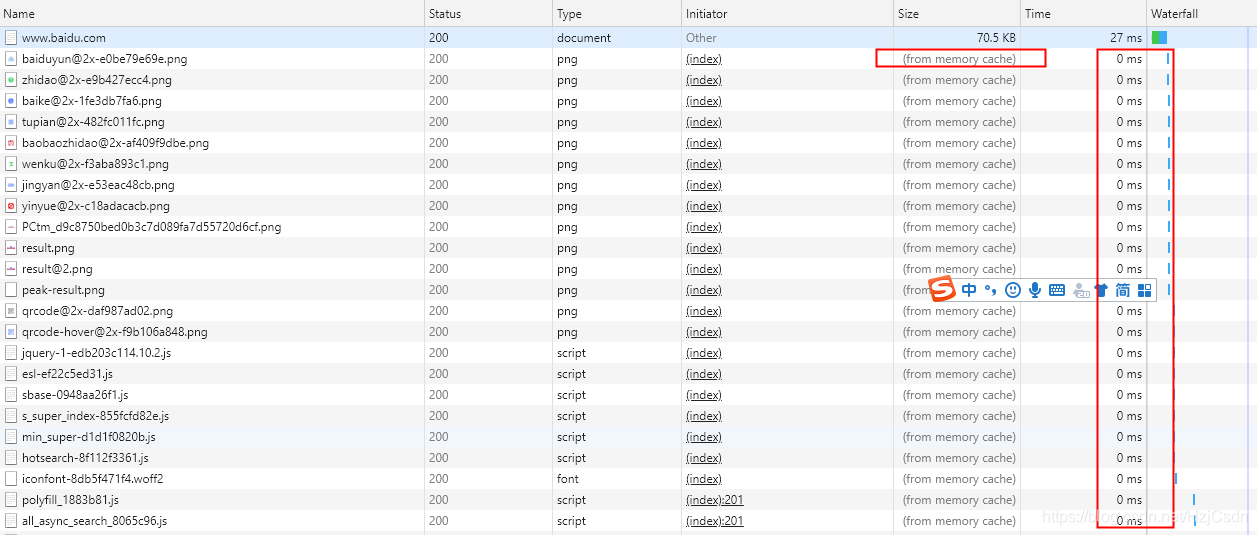
Task: Sort requests by the Type column header
Action: point(616,14)
